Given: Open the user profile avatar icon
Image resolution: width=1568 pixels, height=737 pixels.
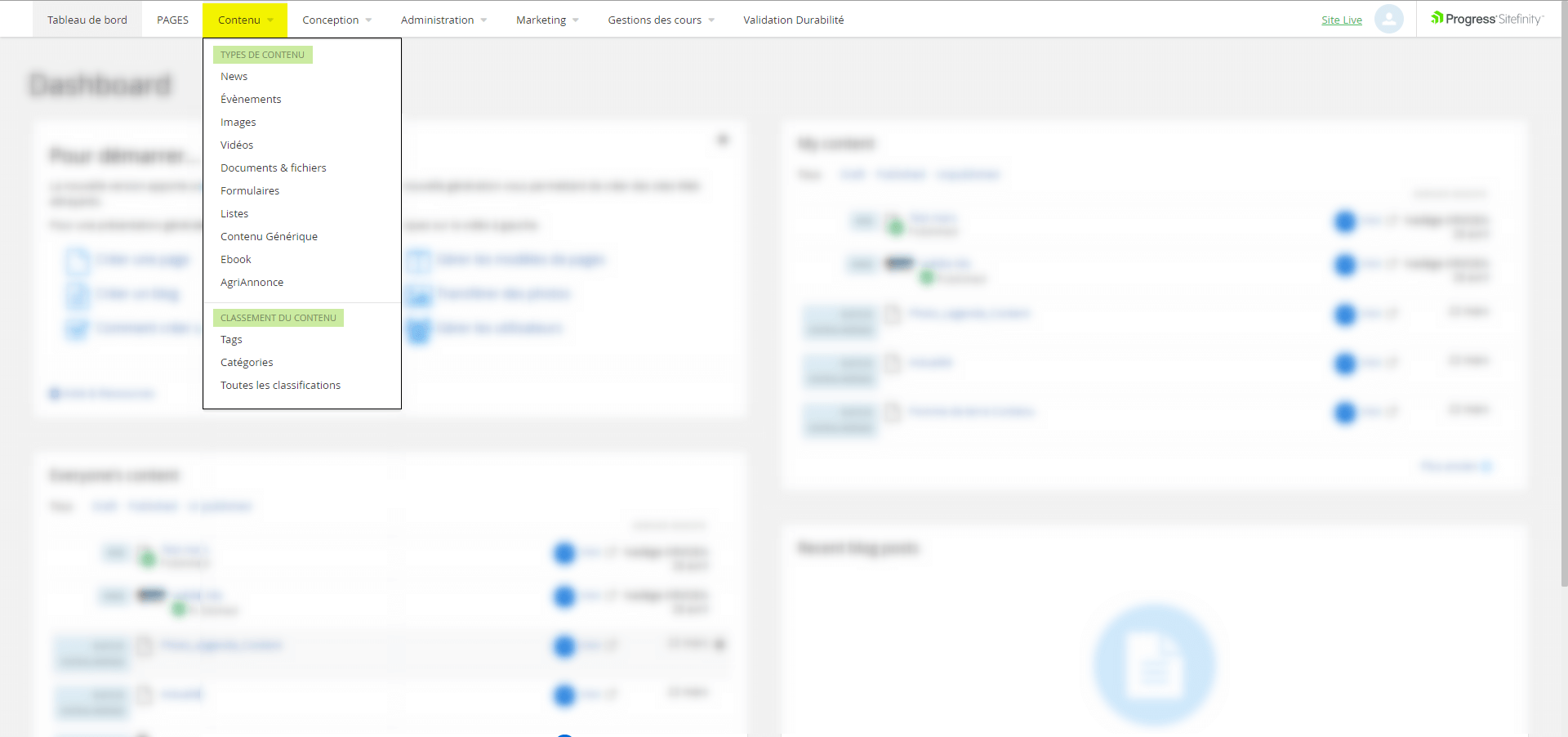Looking at the screenshot, I should click(x=1388, y=19).
